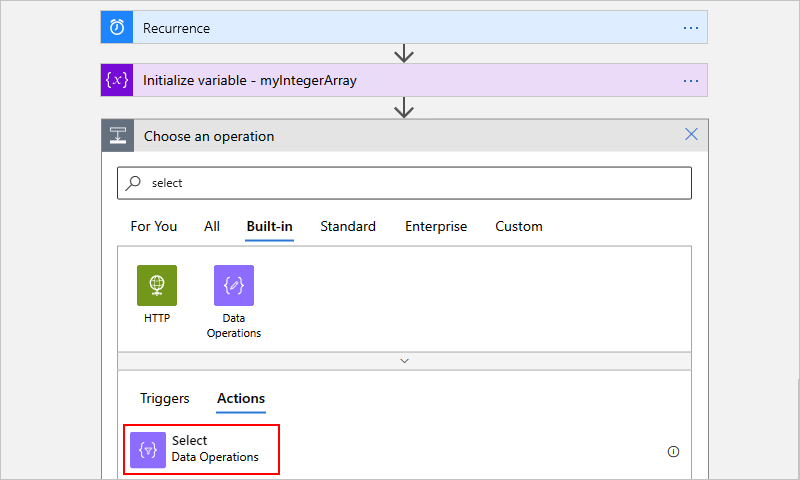This screenshot has height=480, width=800.
Task: Collapse the connectors list with the chevron
Action: coord(404,360)
